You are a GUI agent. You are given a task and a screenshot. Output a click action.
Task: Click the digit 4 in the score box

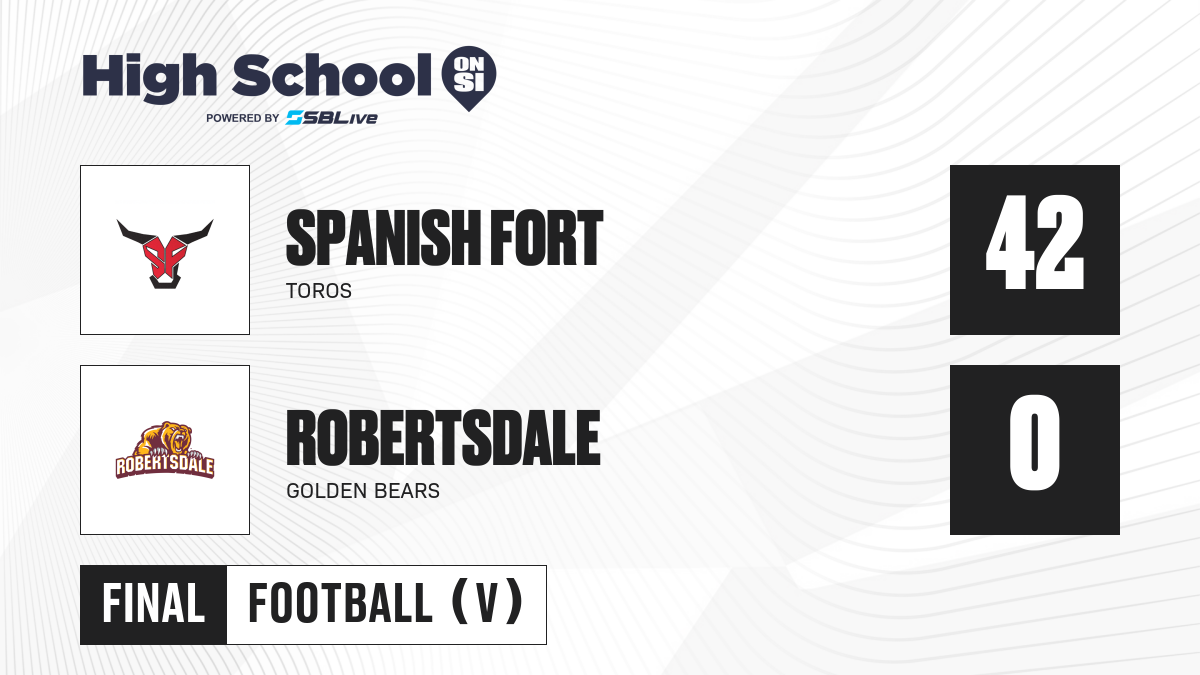pyautogui.click(x=1009, y=242)
